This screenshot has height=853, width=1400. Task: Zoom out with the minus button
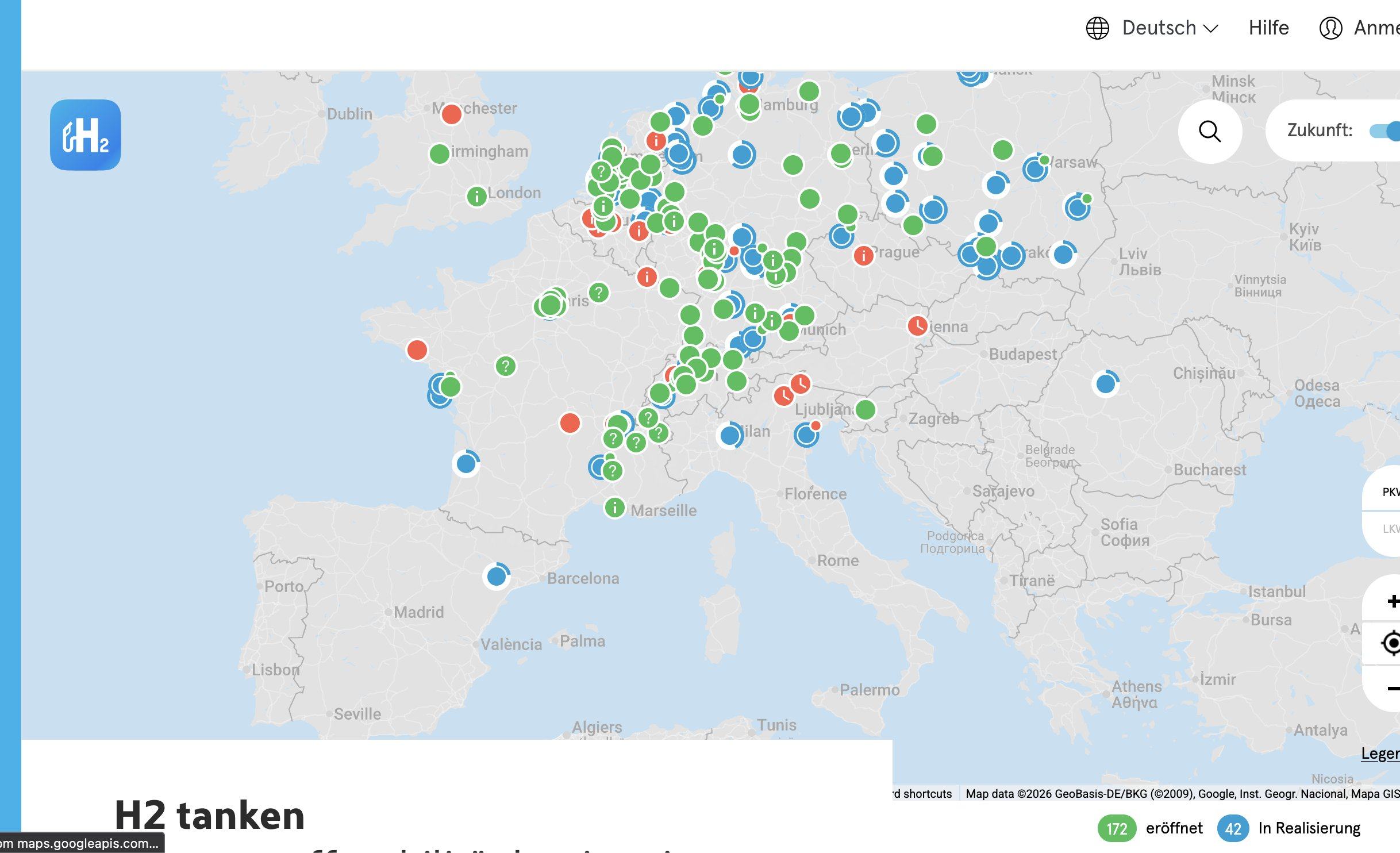point(1392,688)
